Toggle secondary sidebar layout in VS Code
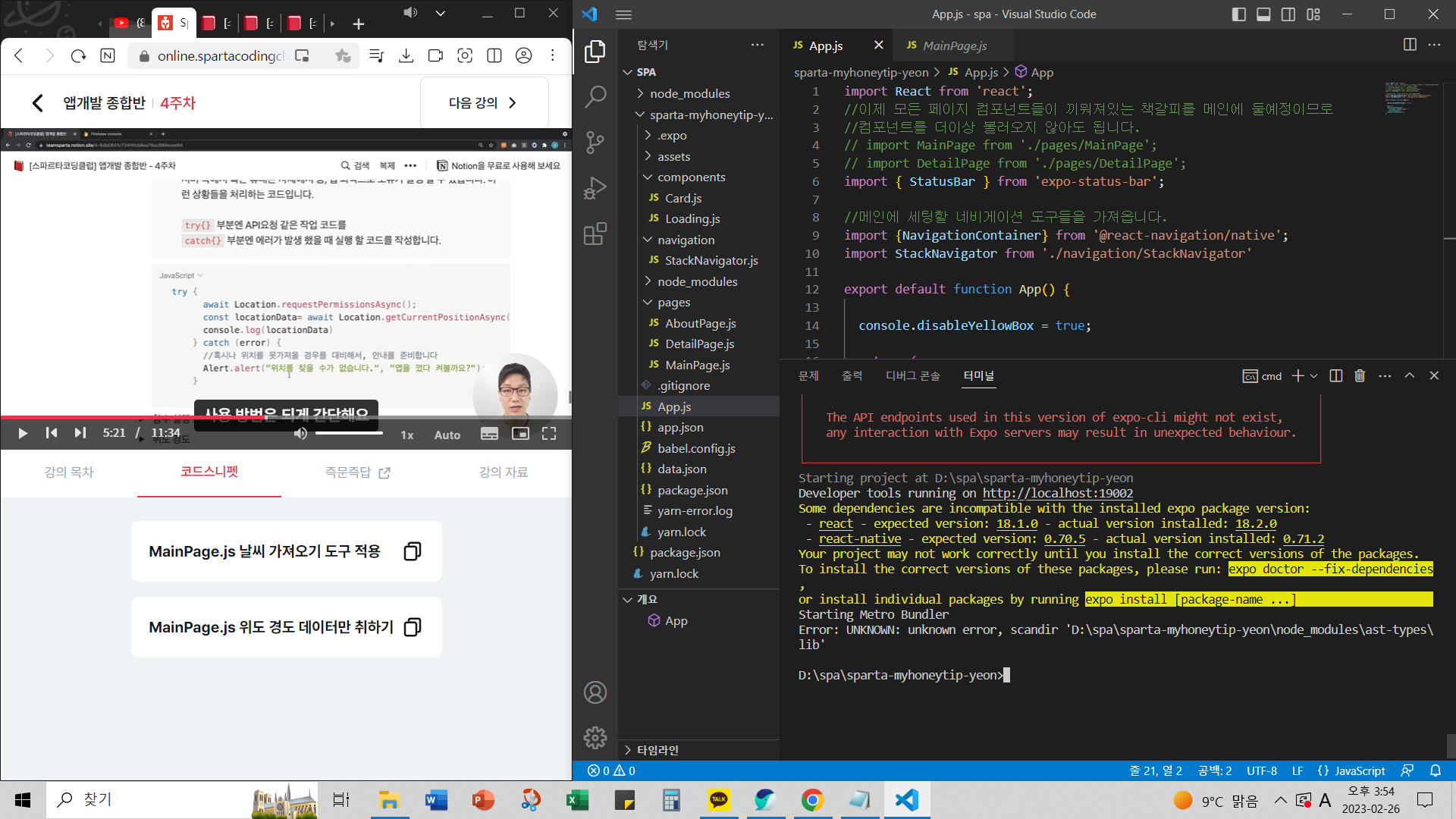The width and height of the screenshot is (1456, 819). tap(1288, 14)
